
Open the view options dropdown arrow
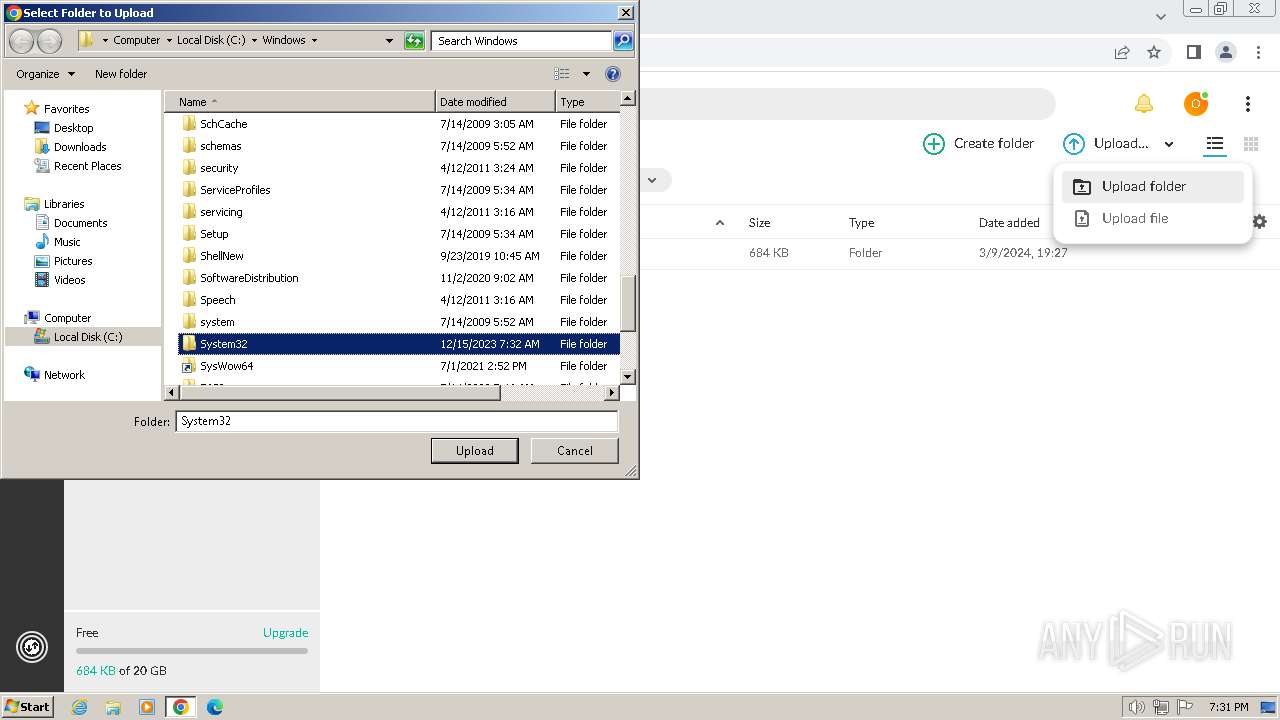coord(586,74)
